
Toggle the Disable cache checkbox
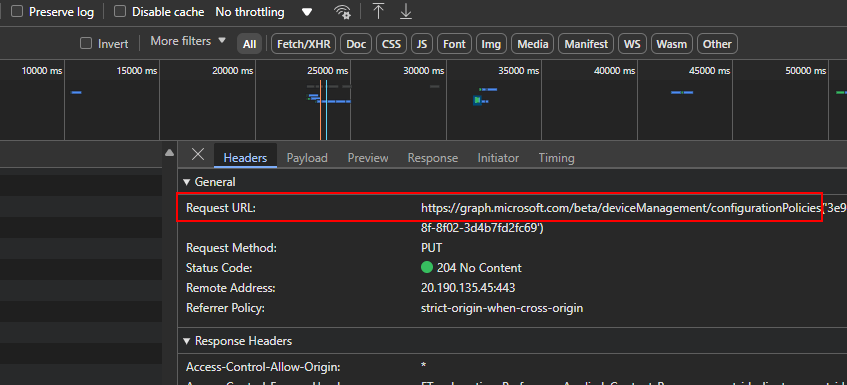(x=120, y=12)
